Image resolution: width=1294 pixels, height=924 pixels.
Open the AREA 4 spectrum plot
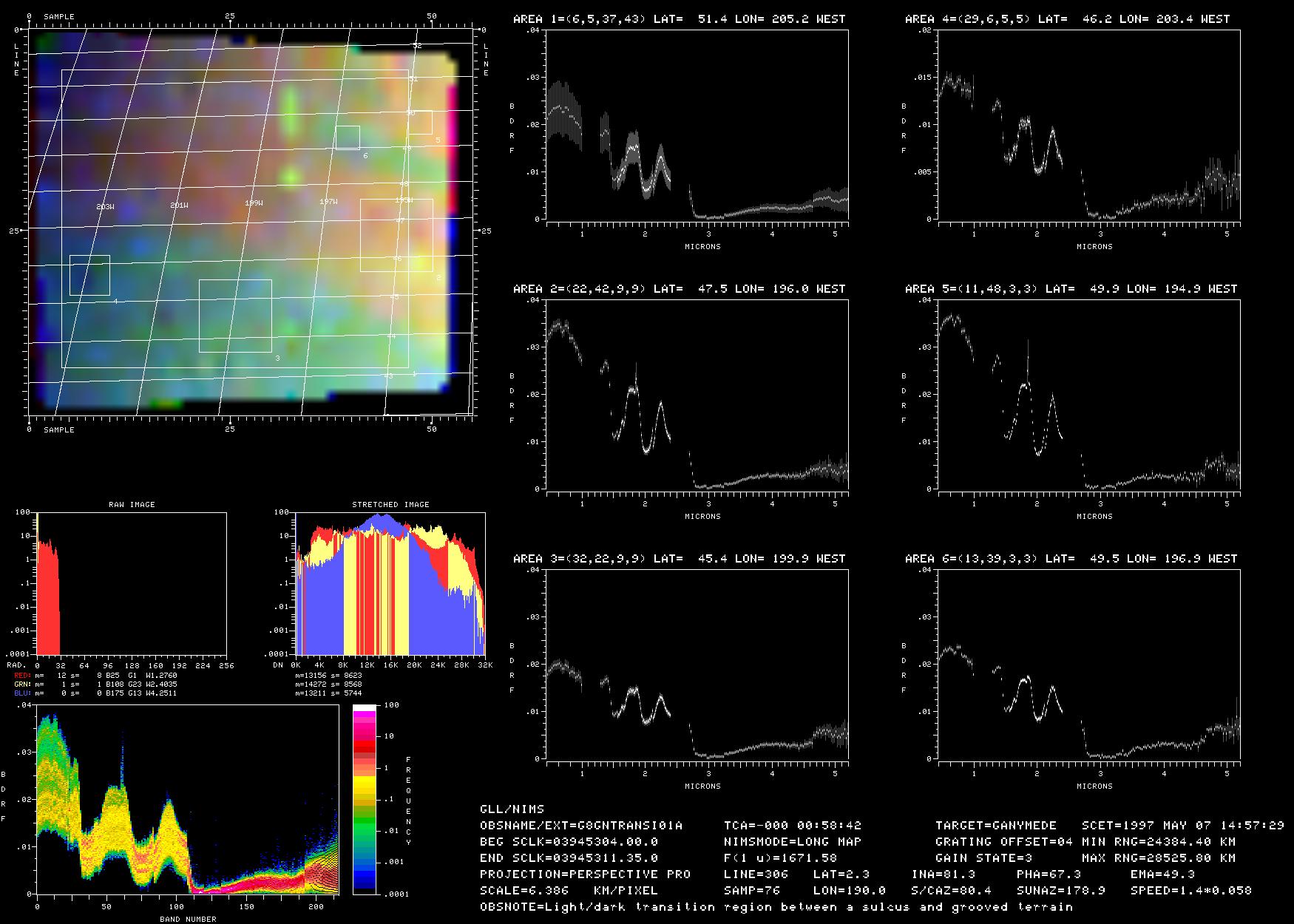(x=1089, y=125)
